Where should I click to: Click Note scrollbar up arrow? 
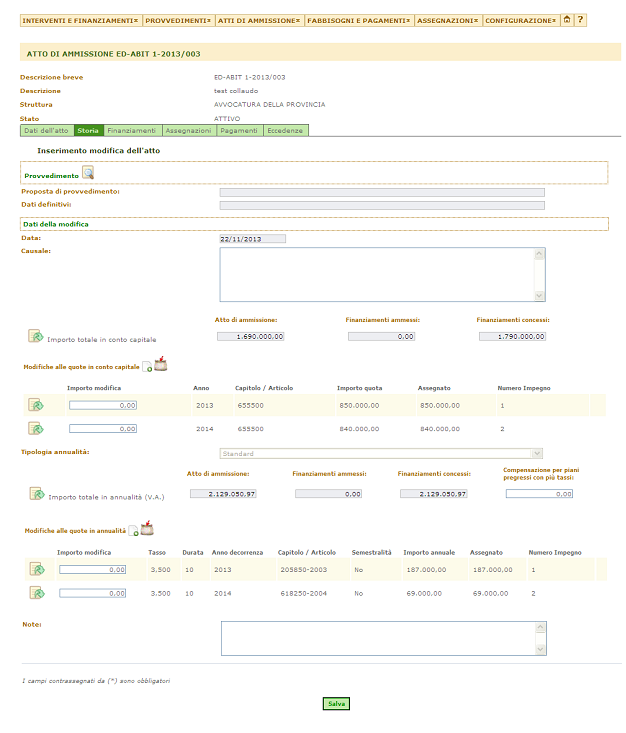pos(540,627)
